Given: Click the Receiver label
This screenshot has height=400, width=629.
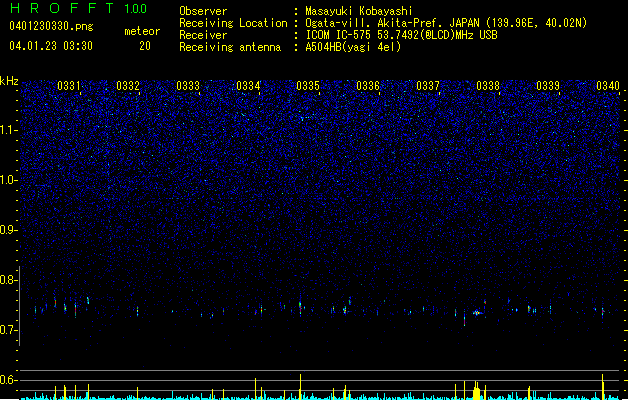Looking at the screenshot, I should tap(203, 35).
